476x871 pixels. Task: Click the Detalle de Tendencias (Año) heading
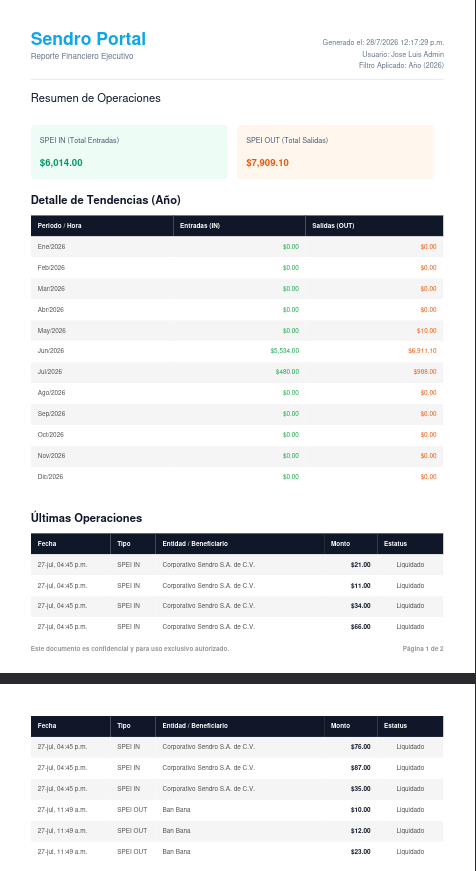(106, 200)
